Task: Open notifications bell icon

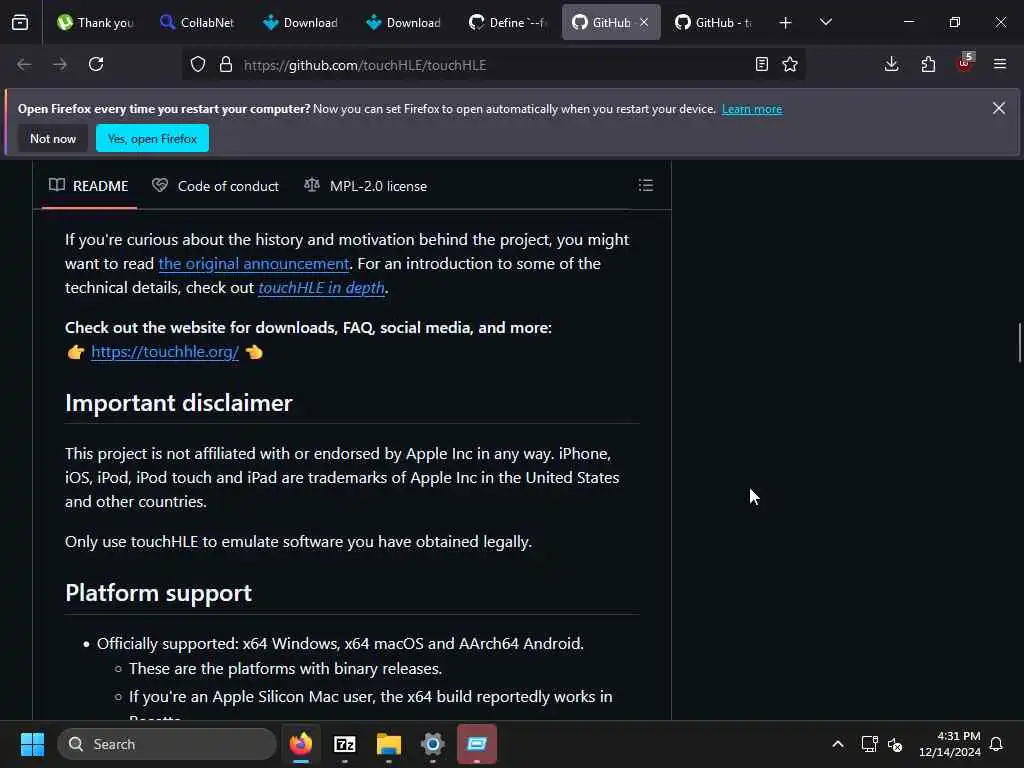Action: click(x=997, y=744)
